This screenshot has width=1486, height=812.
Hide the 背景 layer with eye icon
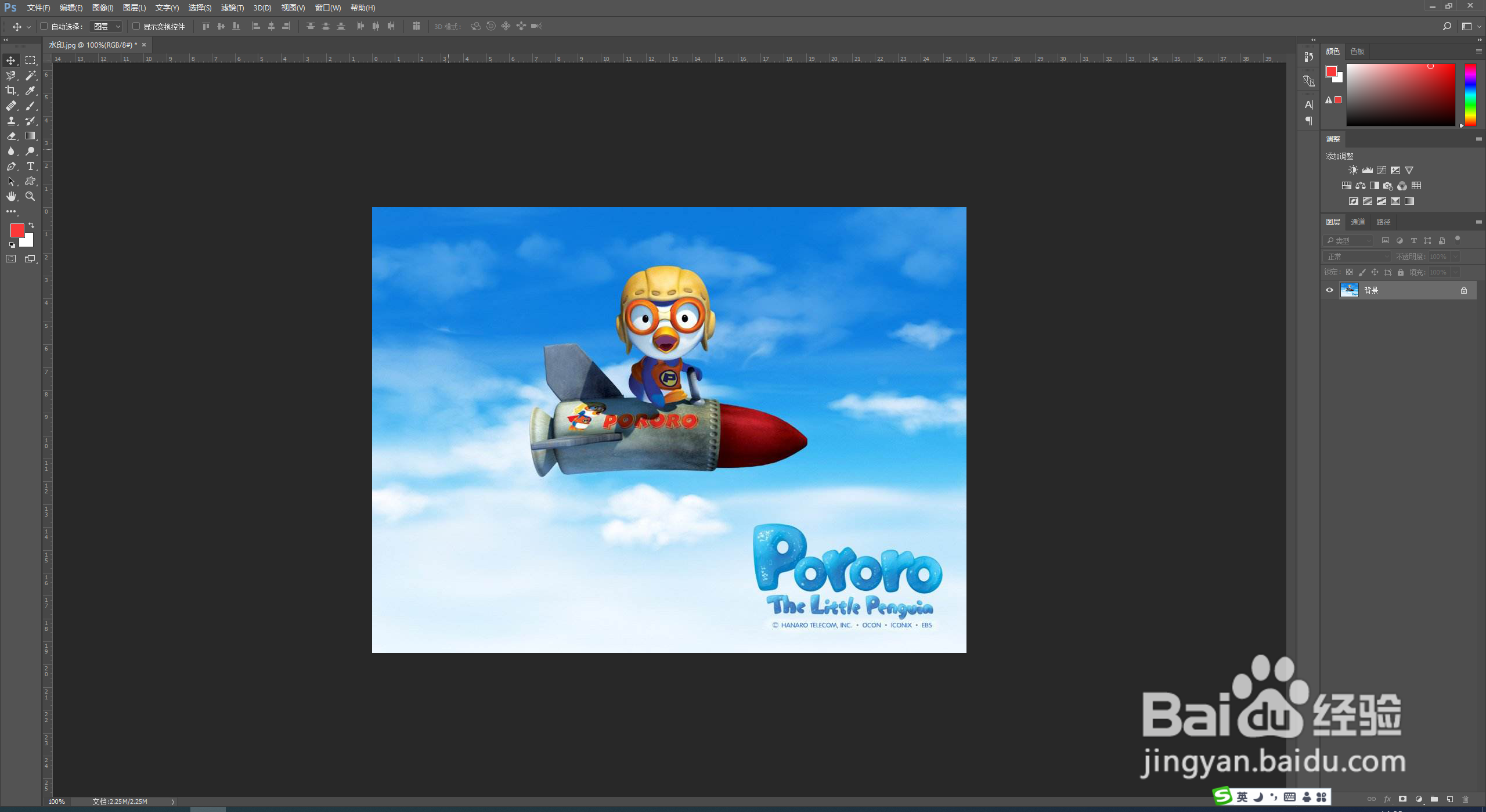(x=1329, y=290)
